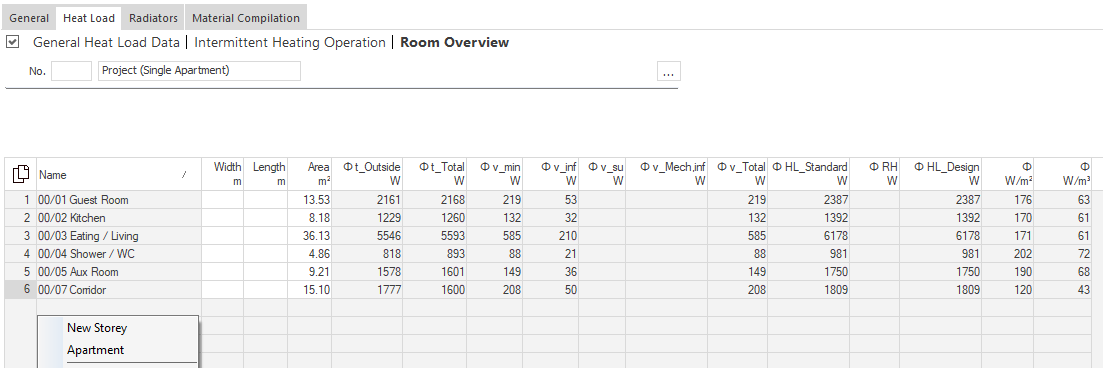Click the Φ v_su column header

[x=602, y=174]
